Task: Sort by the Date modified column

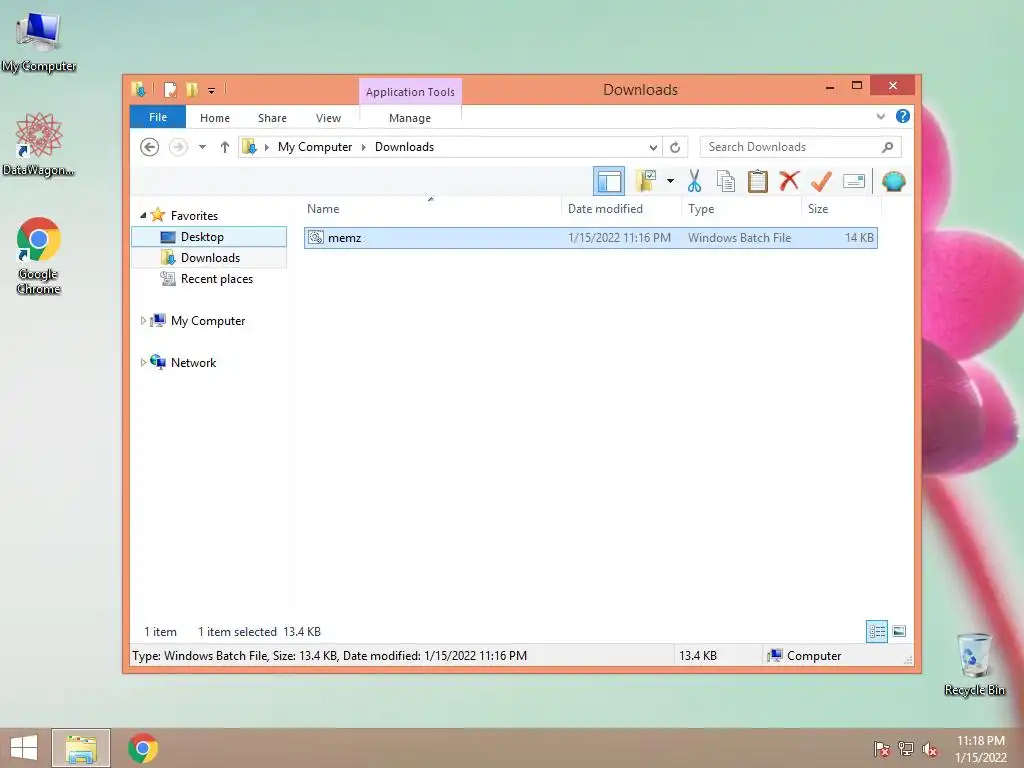Action: pyautogui.click(x=620, y=208)
